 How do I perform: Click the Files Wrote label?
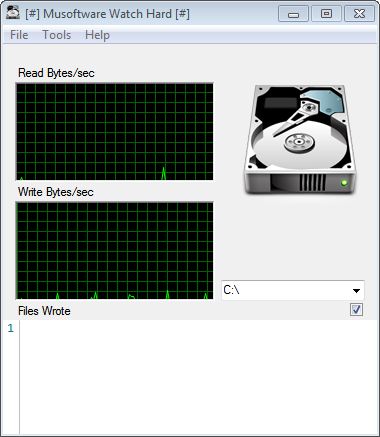pyautogui.click(x=44, y=311)
